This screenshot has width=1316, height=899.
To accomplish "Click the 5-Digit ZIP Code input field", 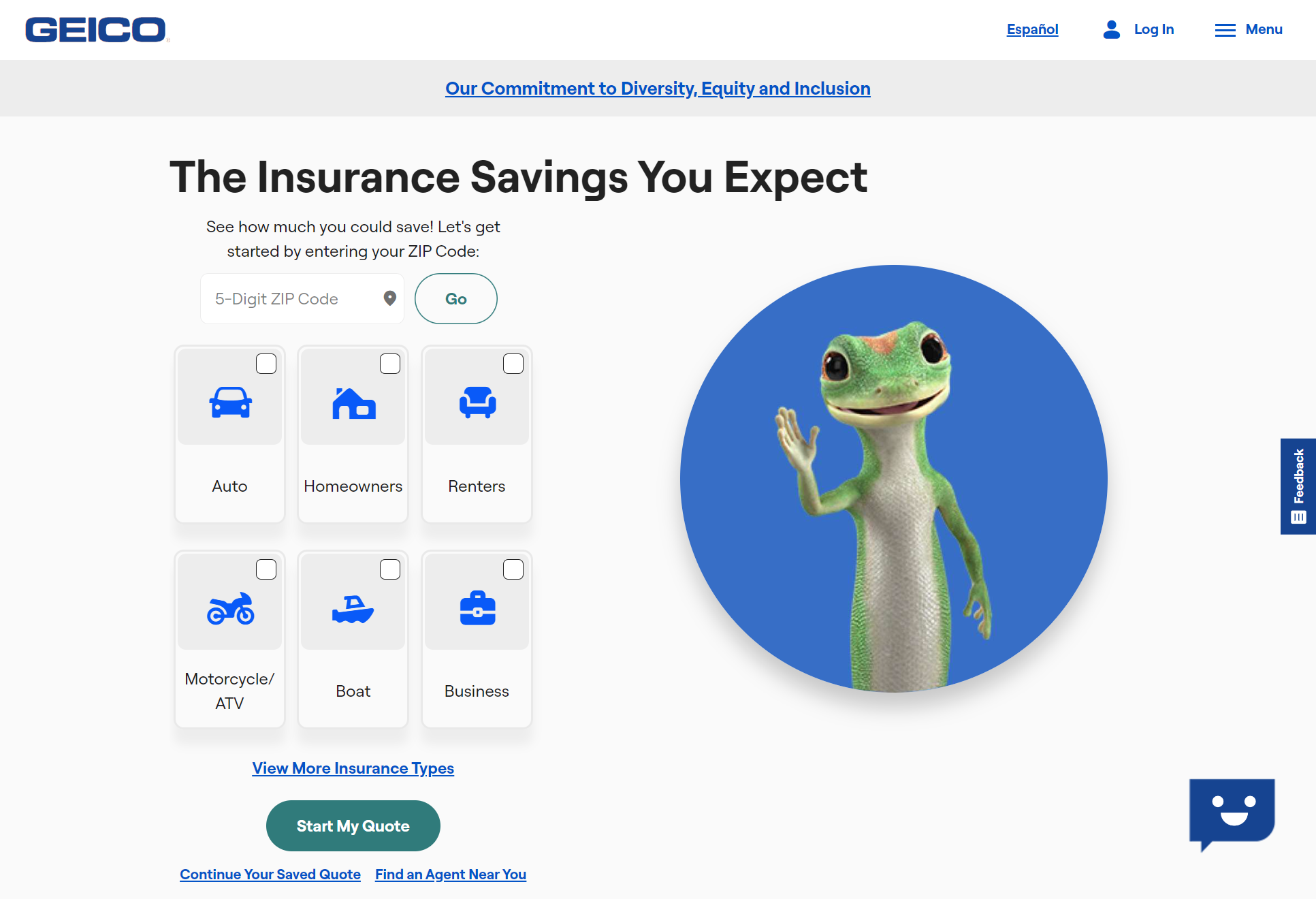I will pos(296,298).
